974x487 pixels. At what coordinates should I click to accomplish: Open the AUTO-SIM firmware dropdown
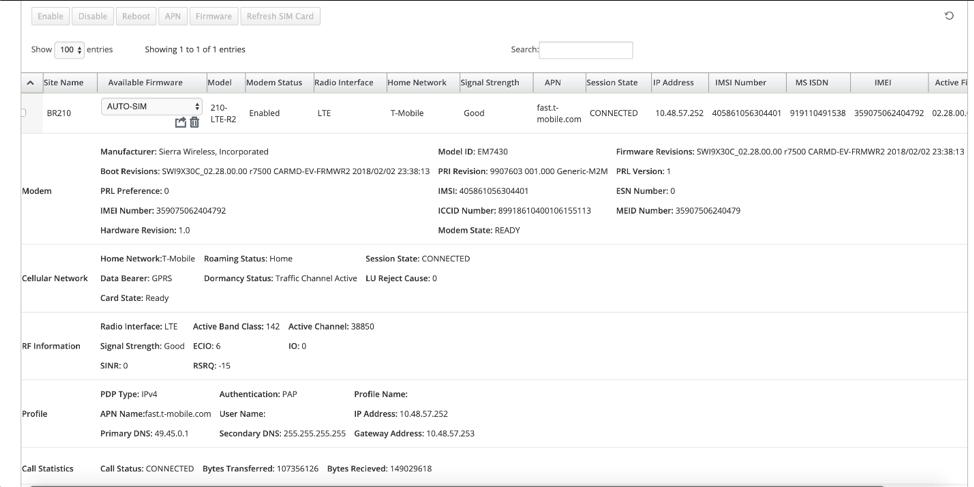[x=152, y=107]
